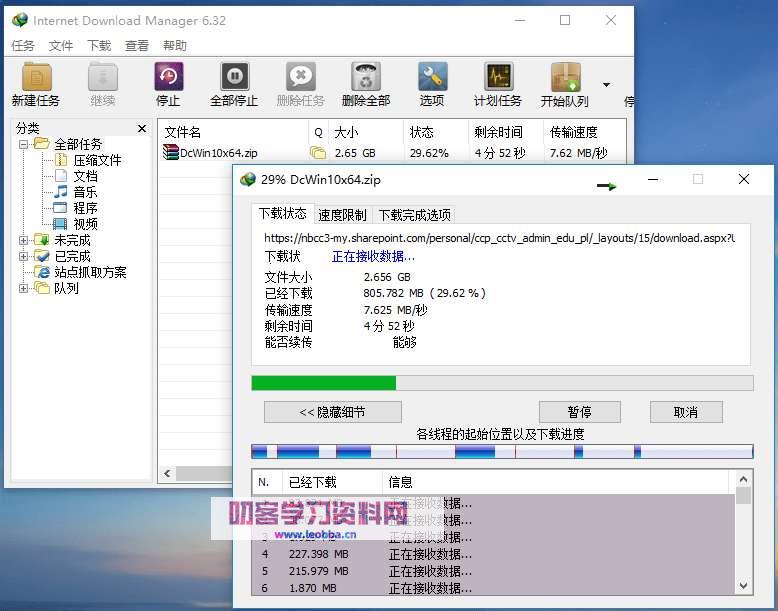Switch to the 下载完成选项 tab

coord(414,215)
